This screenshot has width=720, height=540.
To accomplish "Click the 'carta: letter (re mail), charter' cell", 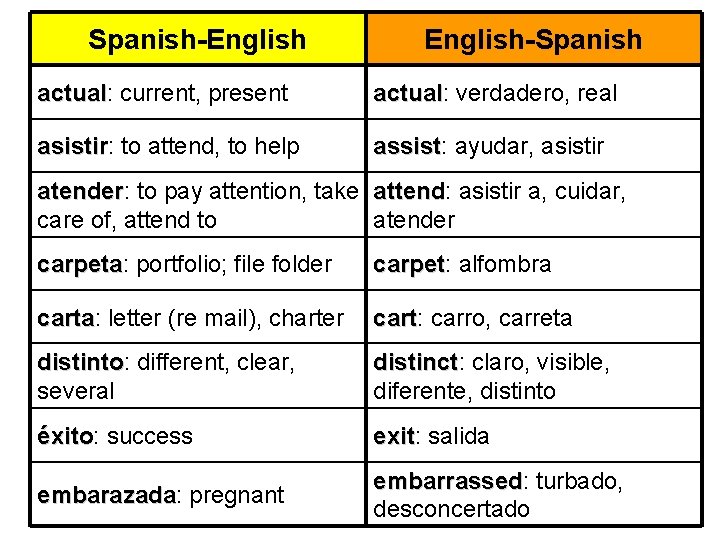I will [190, 319].
